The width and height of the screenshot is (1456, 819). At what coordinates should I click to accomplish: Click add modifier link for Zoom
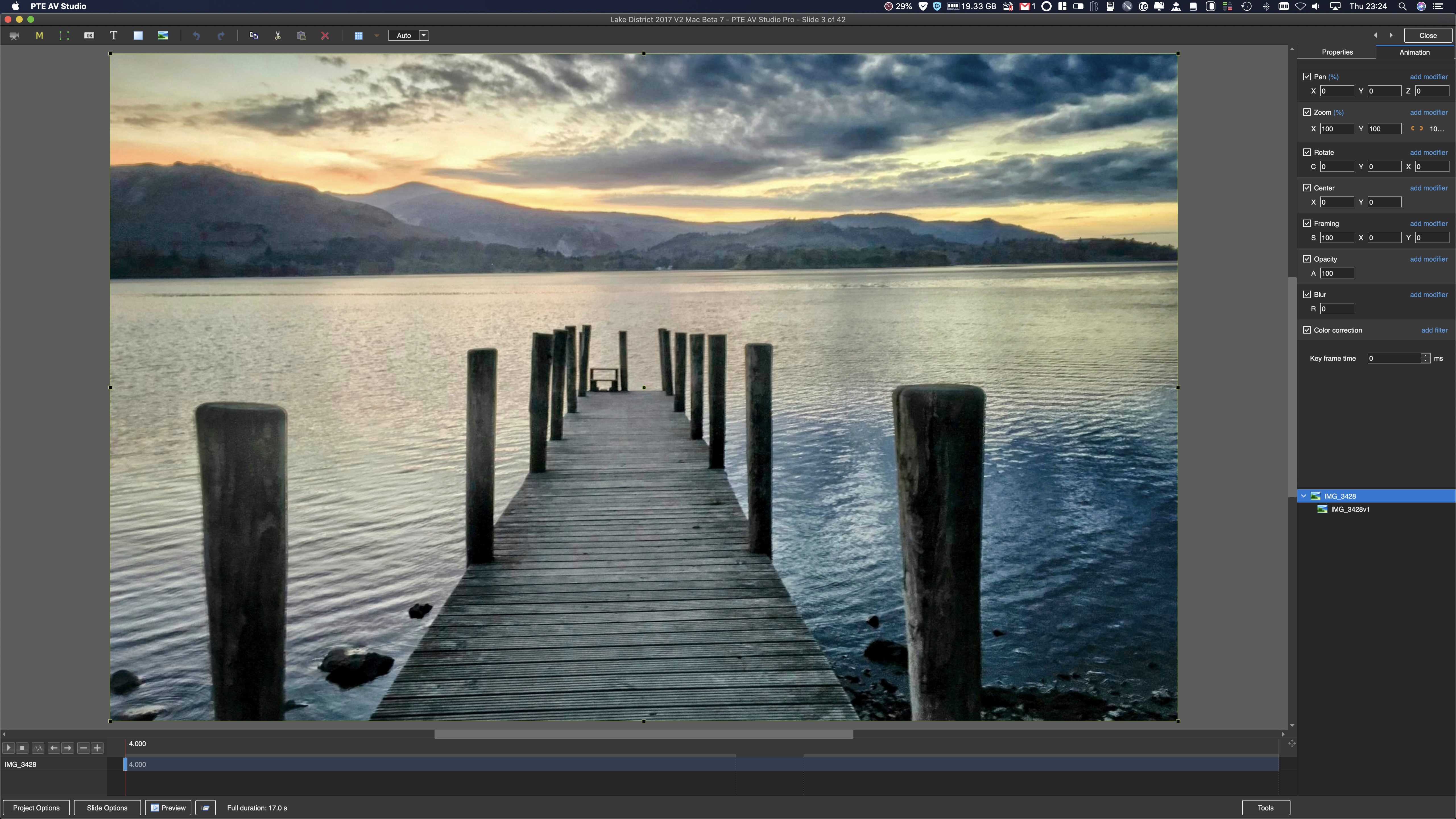coord(1428,113)
